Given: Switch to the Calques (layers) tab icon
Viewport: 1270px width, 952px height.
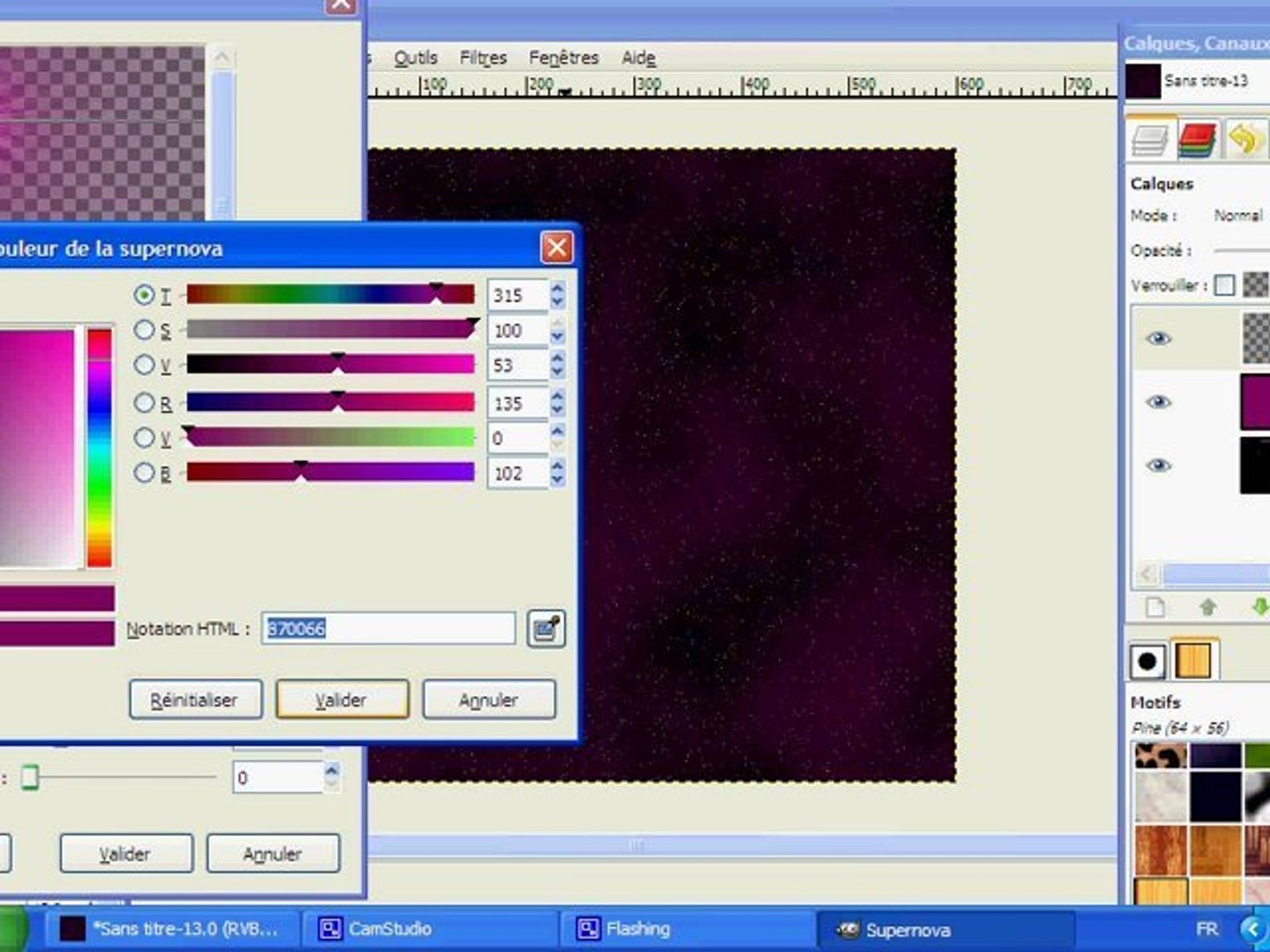Looking at the screenshot, I should (x=1151, y=139).
